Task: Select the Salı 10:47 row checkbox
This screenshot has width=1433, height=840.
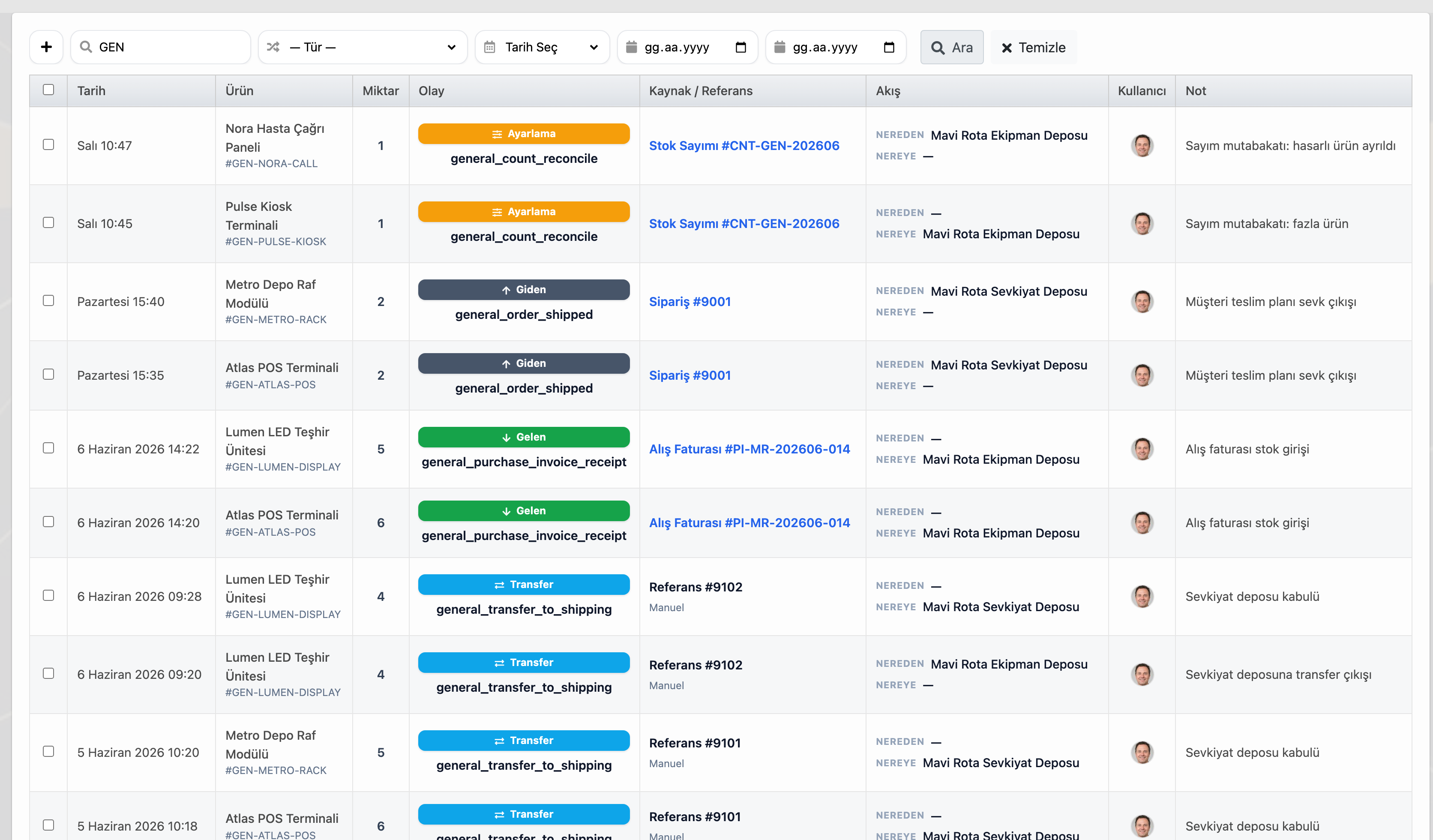Action: click(48, 144)
